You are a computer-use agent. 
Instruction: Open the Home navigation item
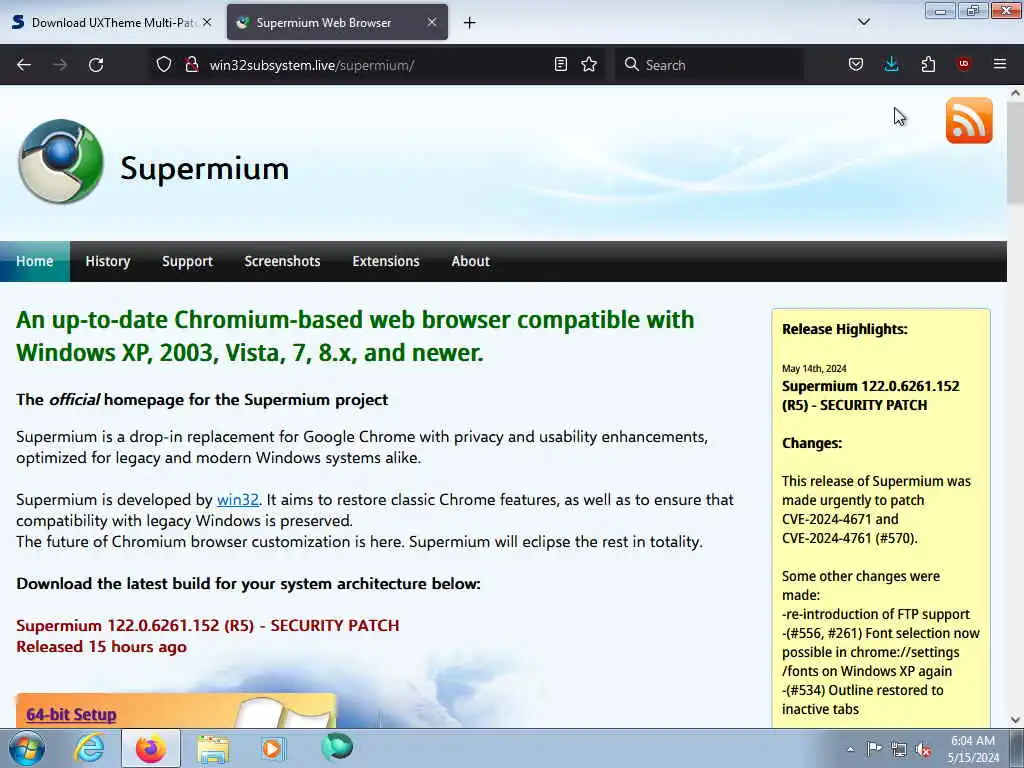(35, 261)
